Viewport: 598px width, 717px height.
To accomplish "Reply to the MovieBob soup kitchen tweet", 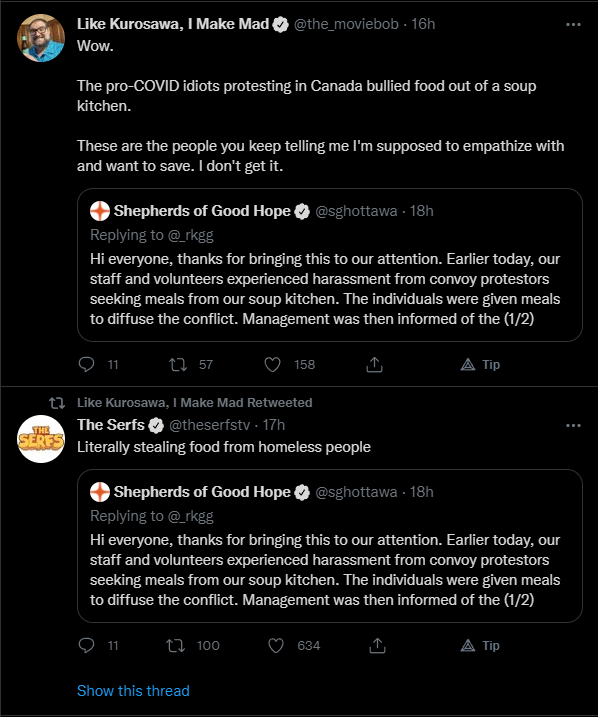I will point(86,364).
